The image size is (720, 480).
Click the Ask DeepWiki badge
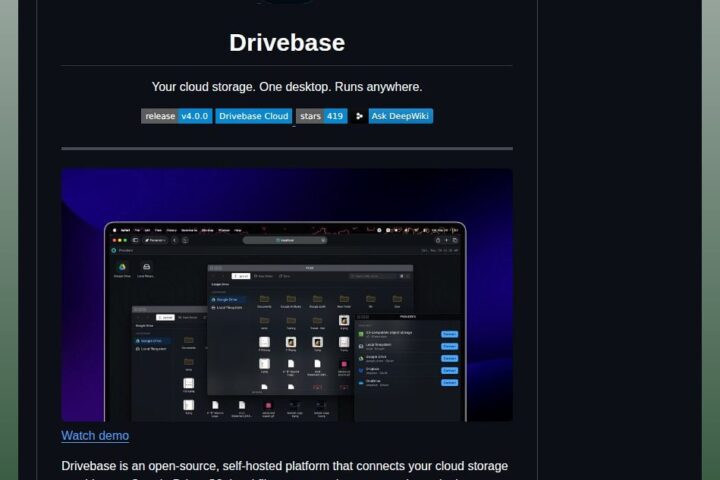pyautogui.click(x=400, y=116)
